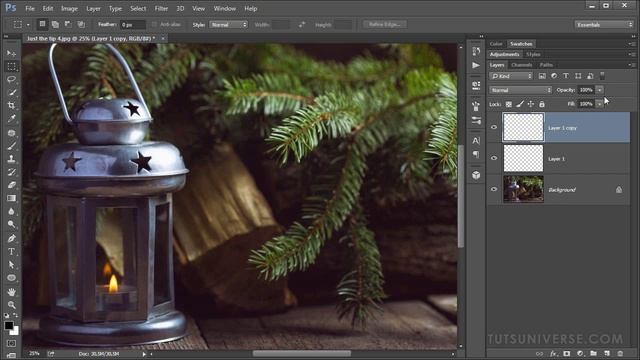Select the Lasso tool
The height and width of the screenshot is (360, 640).
[11, 79]
